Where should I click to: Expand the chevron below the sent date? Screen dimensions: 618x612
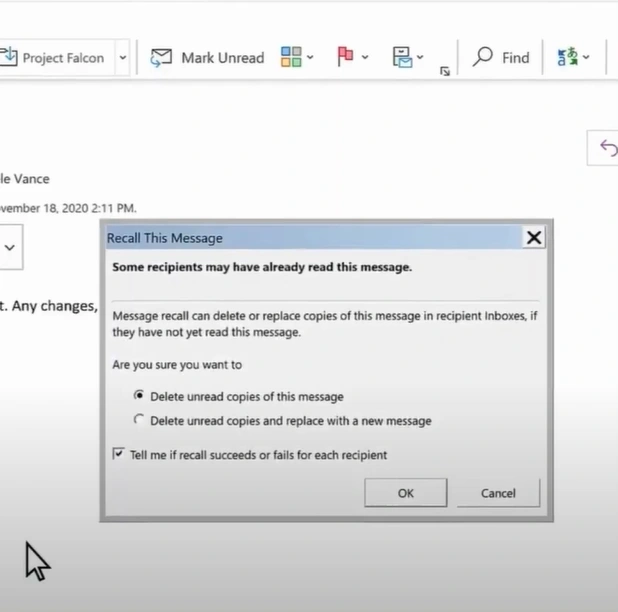point(10,247)
